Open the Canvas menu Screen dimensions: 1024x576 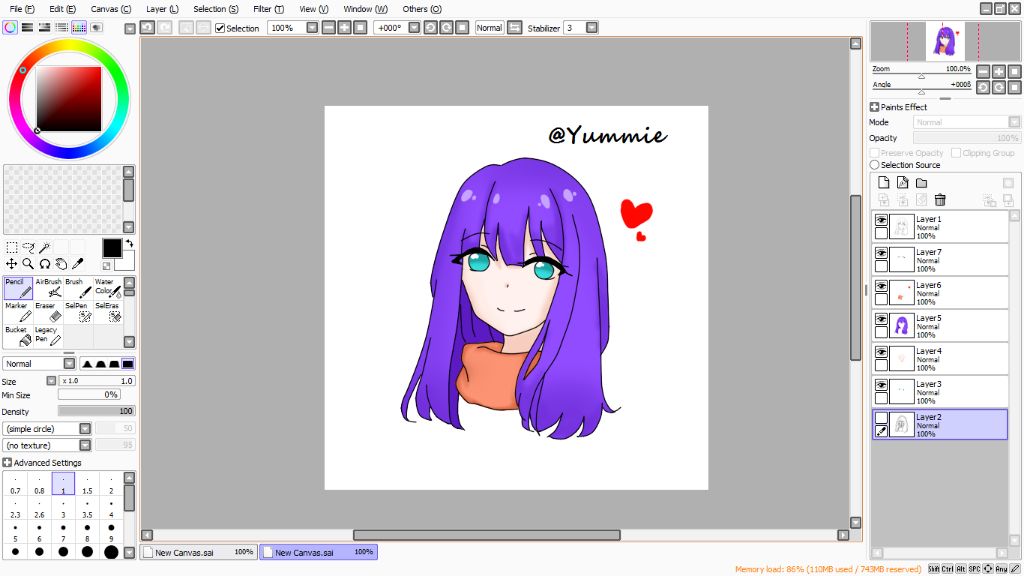pos(110,9)
